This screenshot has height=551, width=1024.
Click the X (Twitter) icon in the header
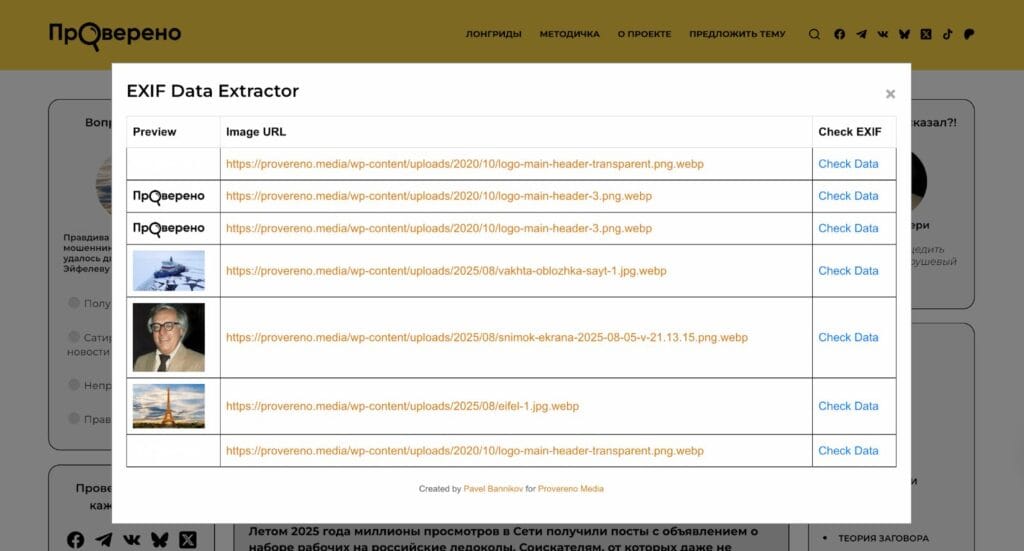(926, 34)
